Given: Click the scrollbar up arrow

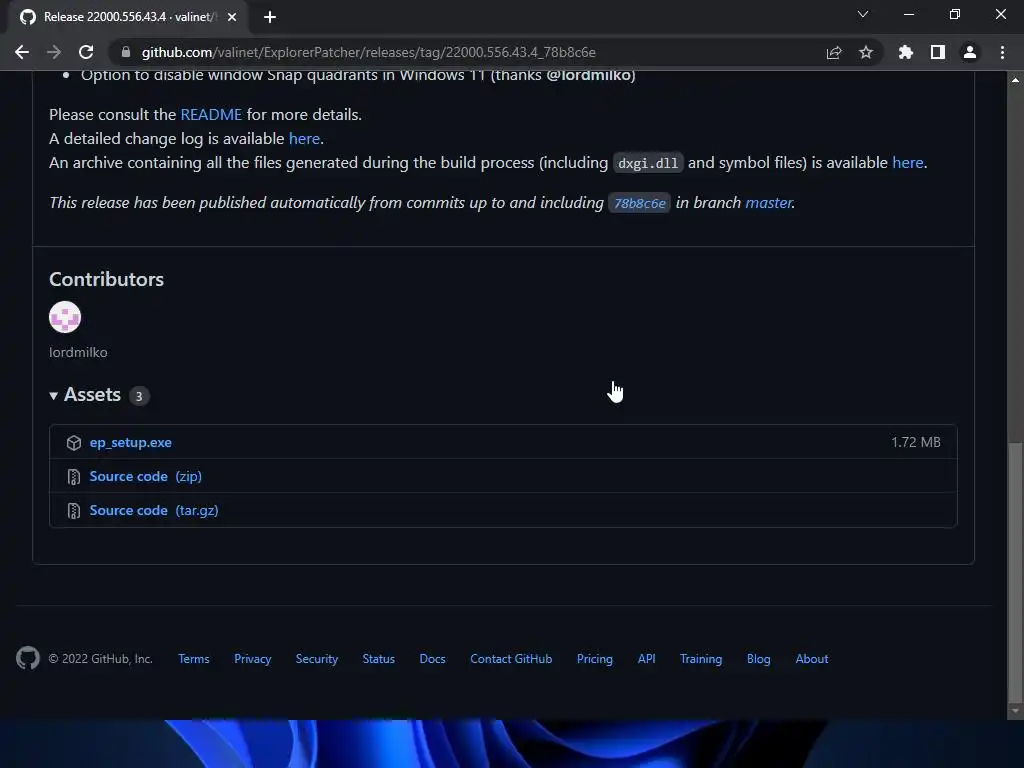Looking at the screenshot, I should click(x=1016, y=80).
